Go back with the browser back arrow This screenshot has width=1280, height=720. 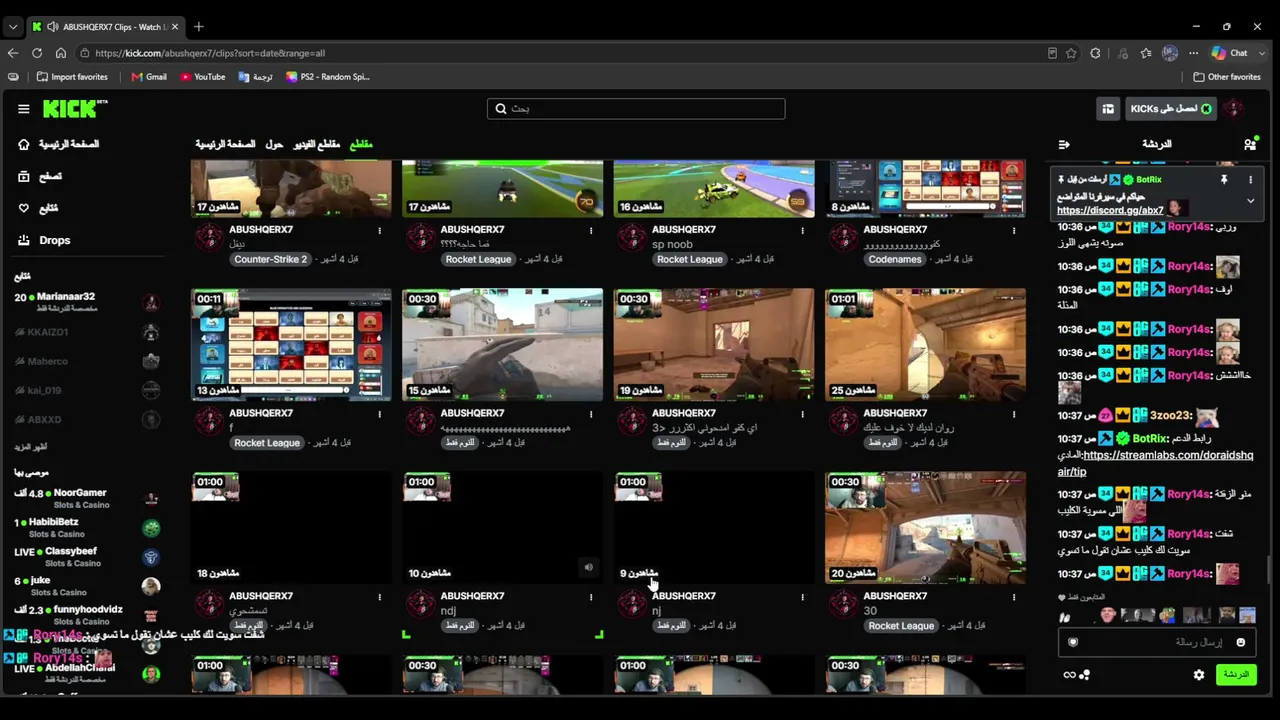[13, 53]
